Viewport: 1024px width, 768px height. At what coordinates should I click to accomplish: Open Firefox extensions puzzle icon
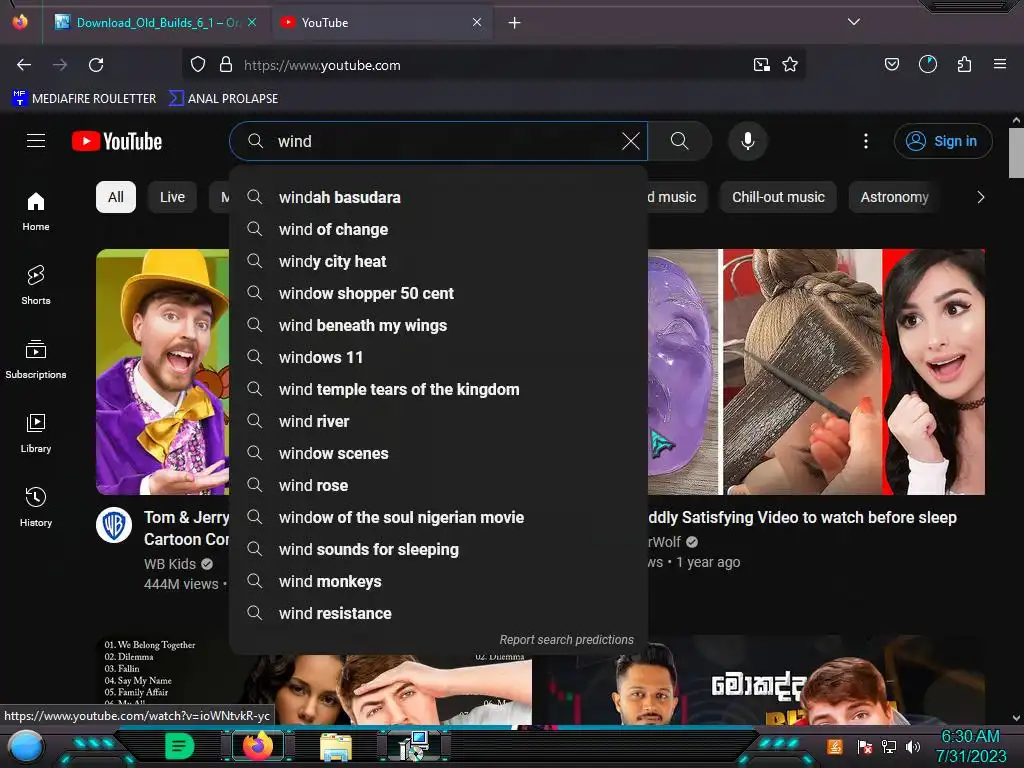click(964, 64)
